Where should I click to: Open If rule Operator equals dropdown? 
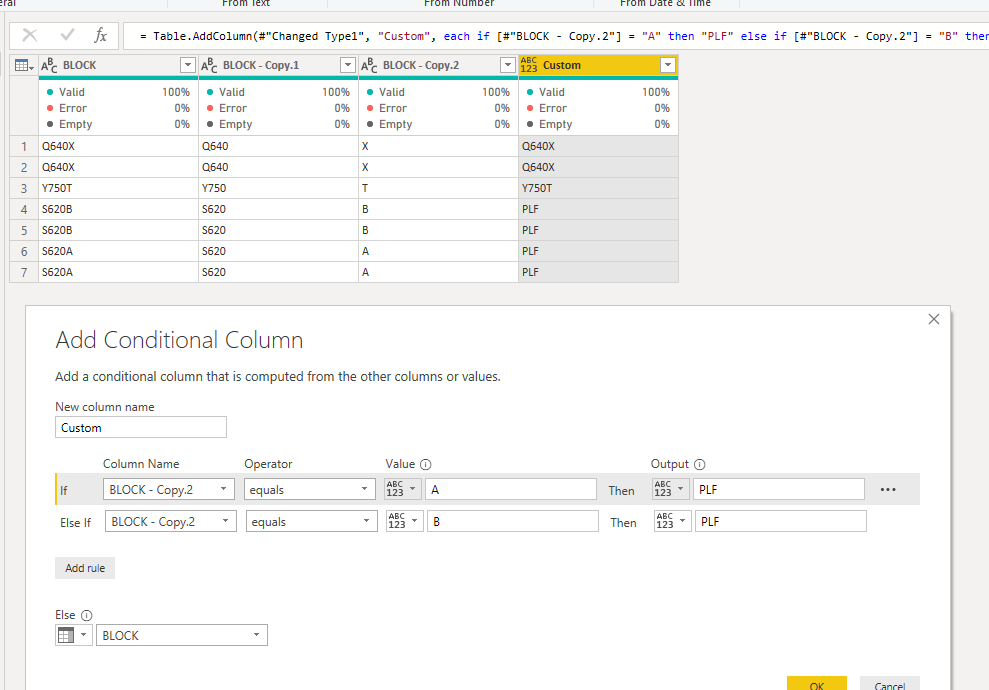pyautogui.click(x=310, y=489)
